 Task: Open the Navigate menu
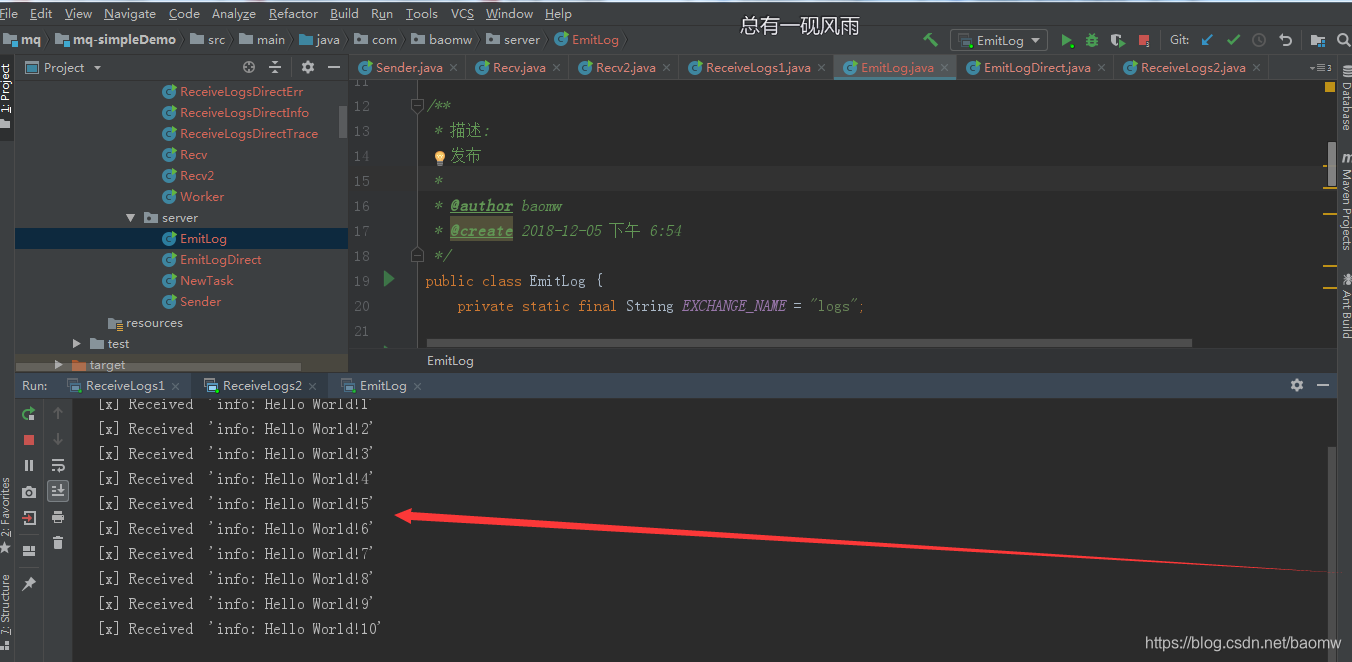130,13
